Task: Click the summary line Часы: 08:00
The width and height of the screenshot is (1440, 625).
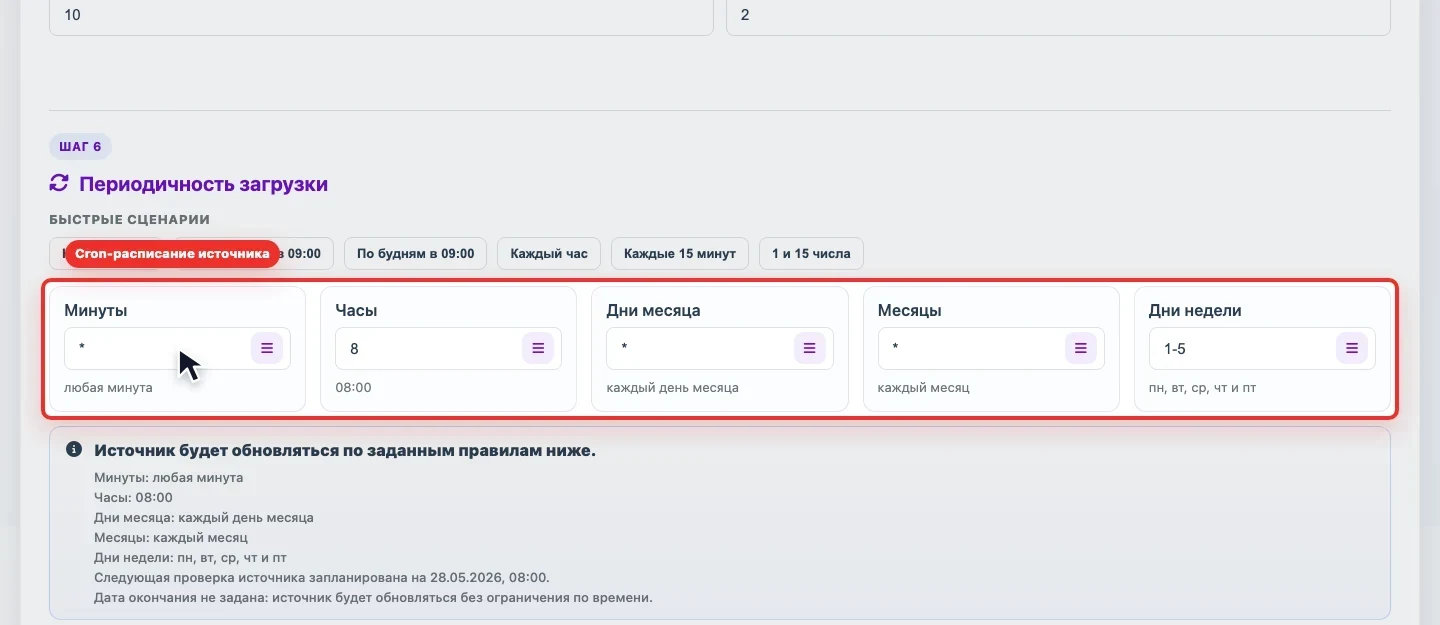Action: pos(133,498)
